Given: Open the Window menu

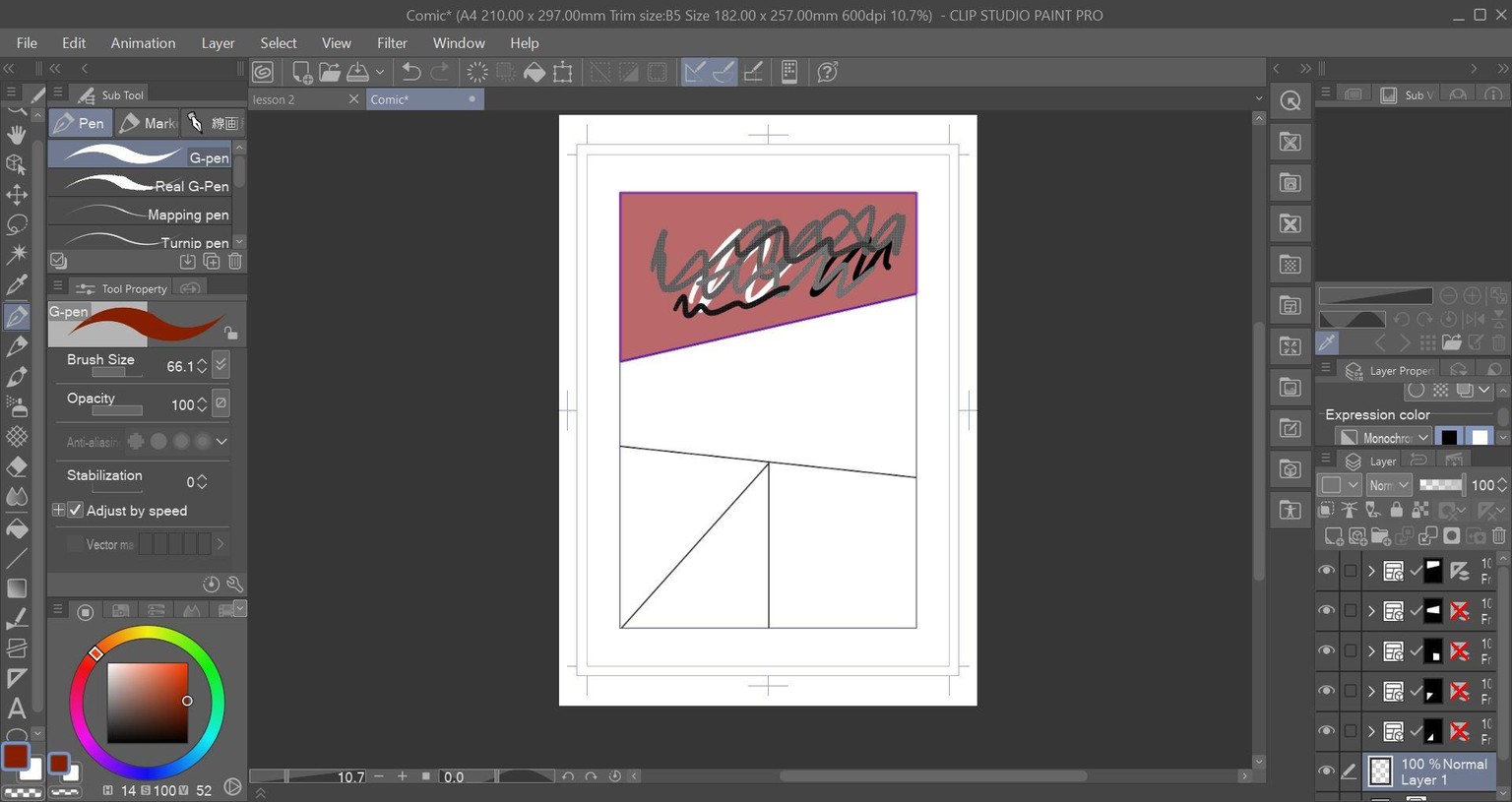Looking at the screenshot, I should tap(459, 43).
